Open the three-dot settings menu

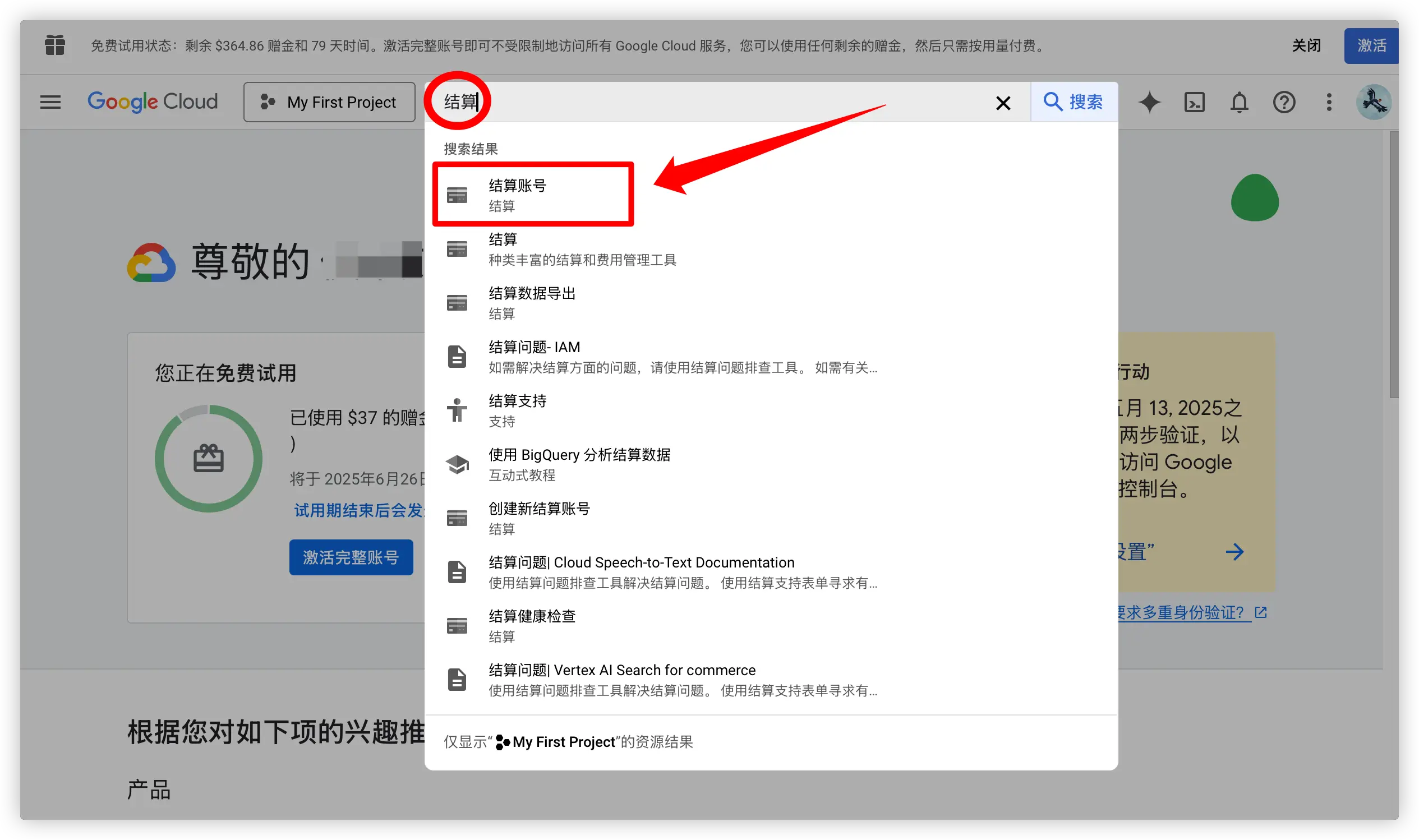tap(1329, 103)
